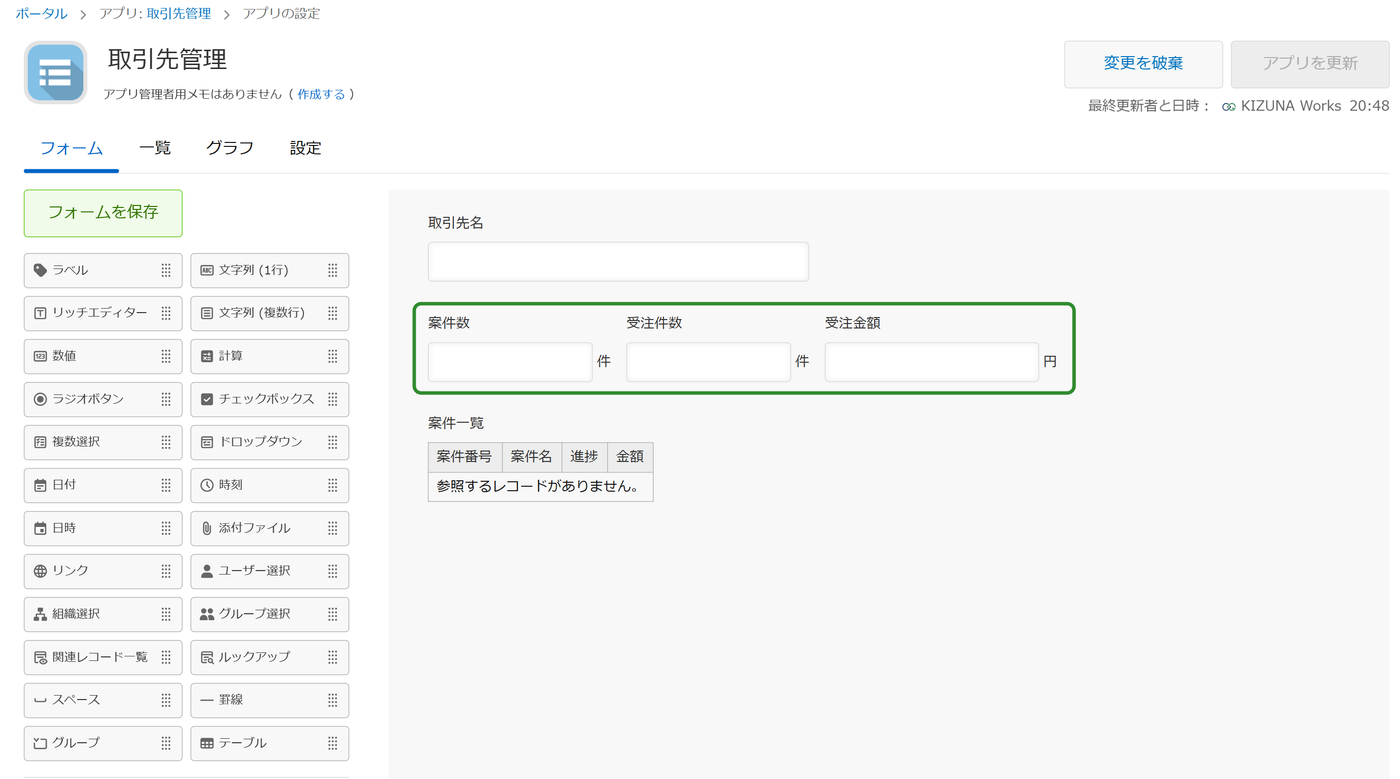Click the リンク globe icon
This screenshot has height=779, width=1400.
[40, 571]
